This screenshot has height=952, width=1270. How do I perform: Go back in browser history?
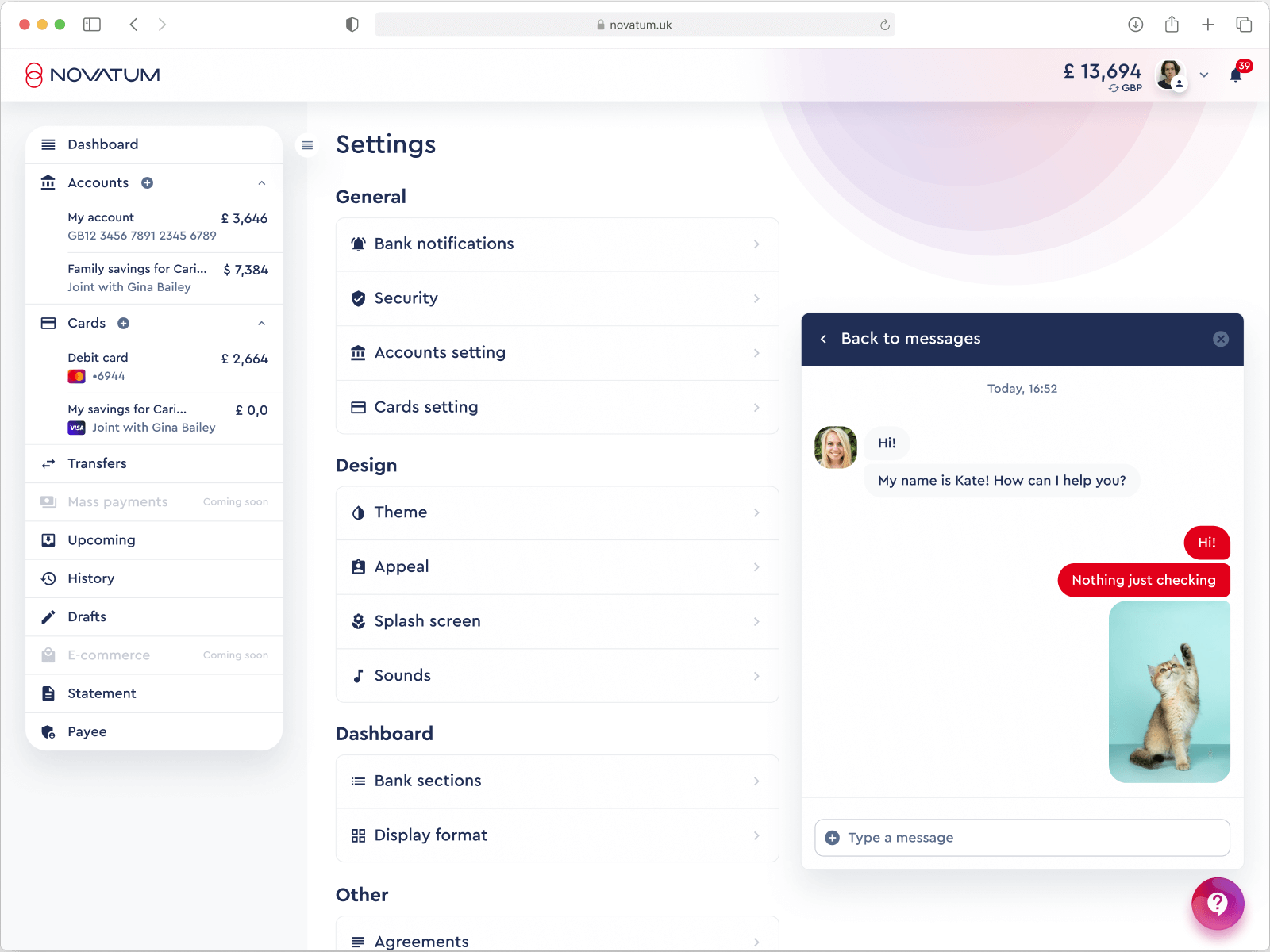133,25
